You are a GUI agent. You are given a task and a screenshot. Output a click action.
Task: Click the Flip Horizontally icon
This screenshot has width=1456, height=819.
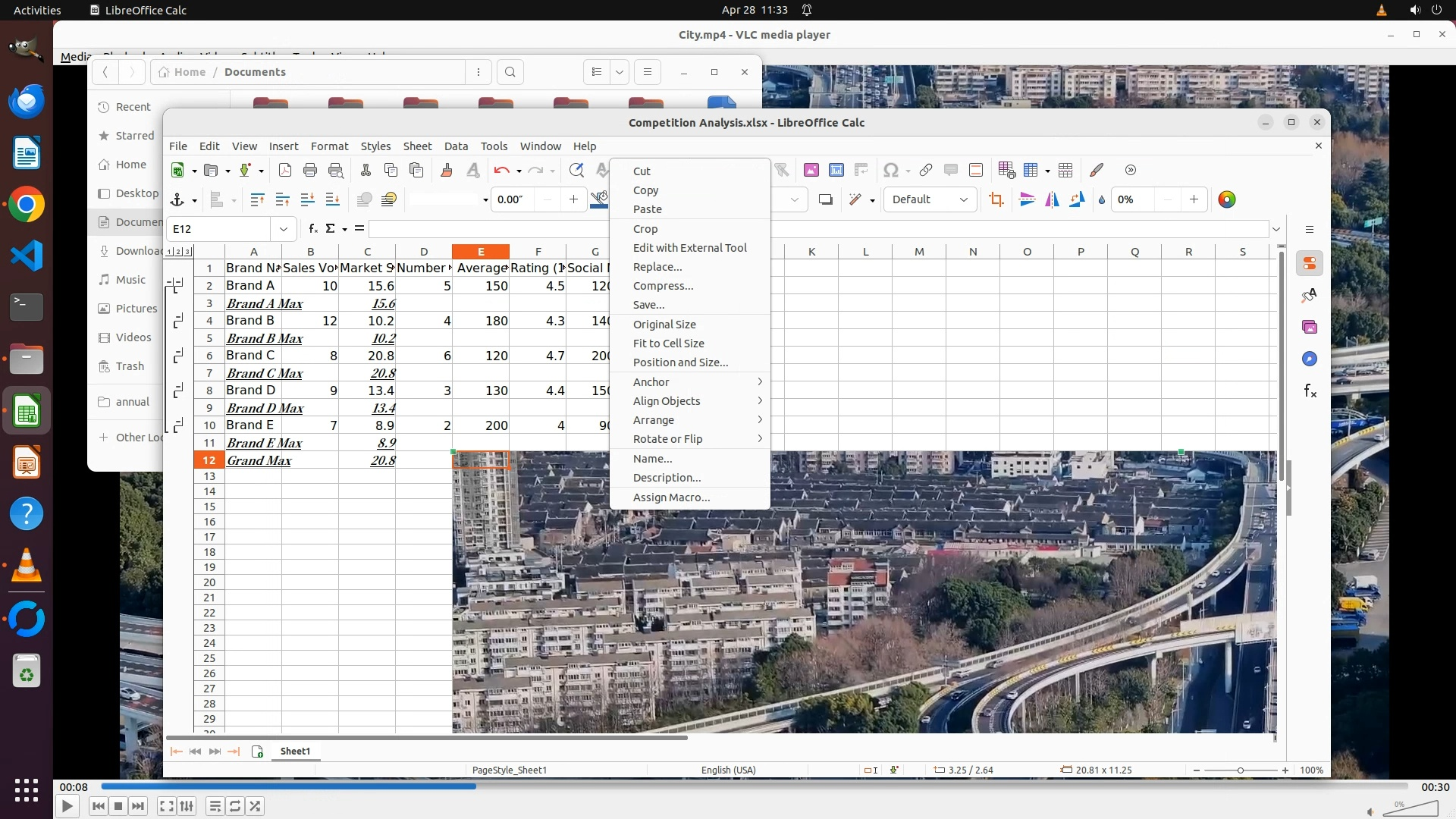pos(1052,199)
